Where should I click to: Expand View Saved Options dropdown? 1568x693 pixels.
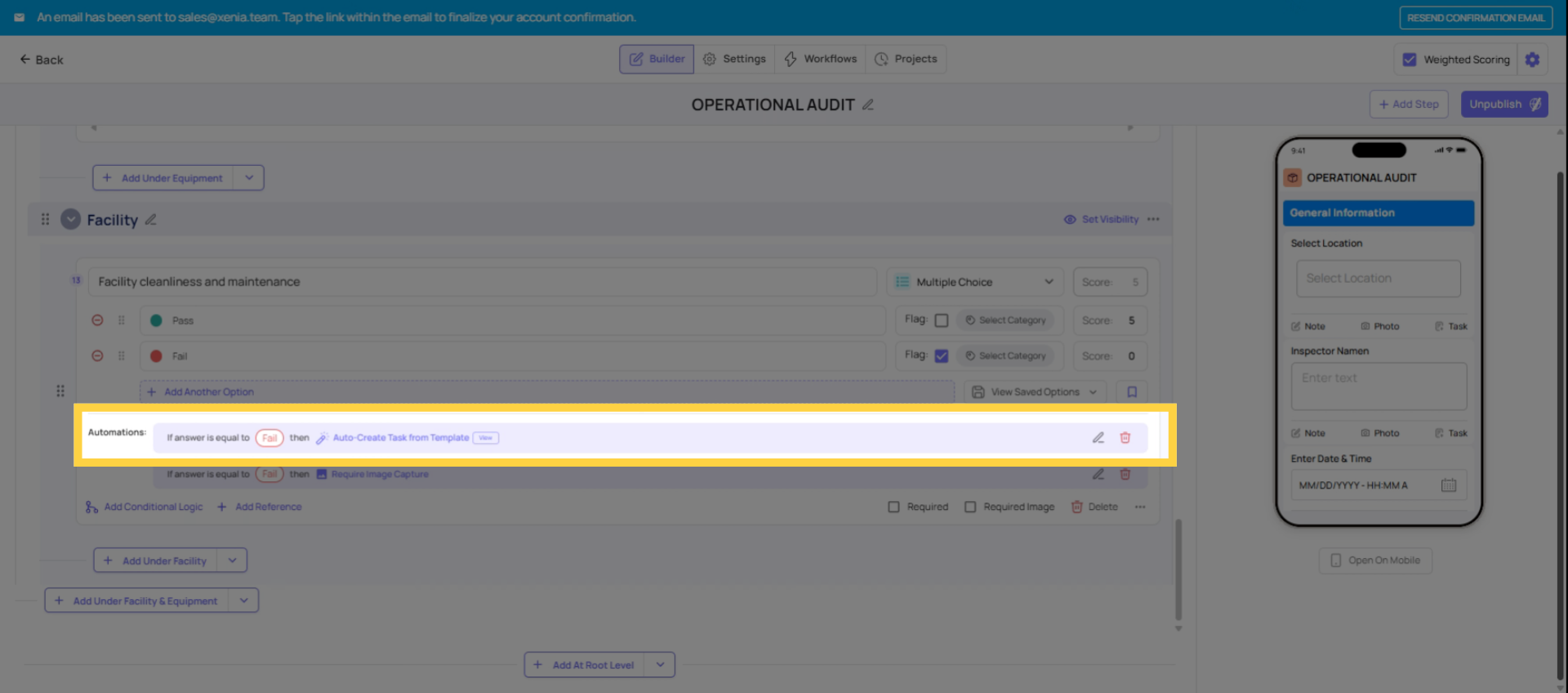[x=1036, y=392]
